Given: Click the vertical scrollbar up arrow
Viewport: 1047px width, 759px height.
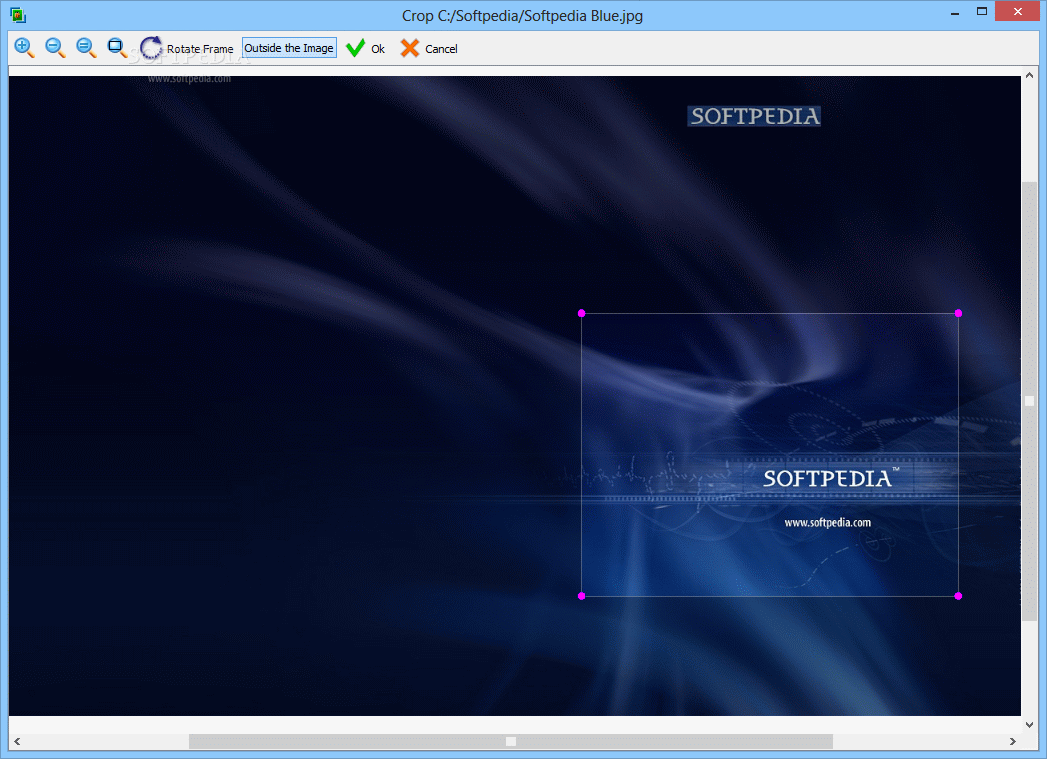Looking at the screenshot, I should (x=1029, y=75).
